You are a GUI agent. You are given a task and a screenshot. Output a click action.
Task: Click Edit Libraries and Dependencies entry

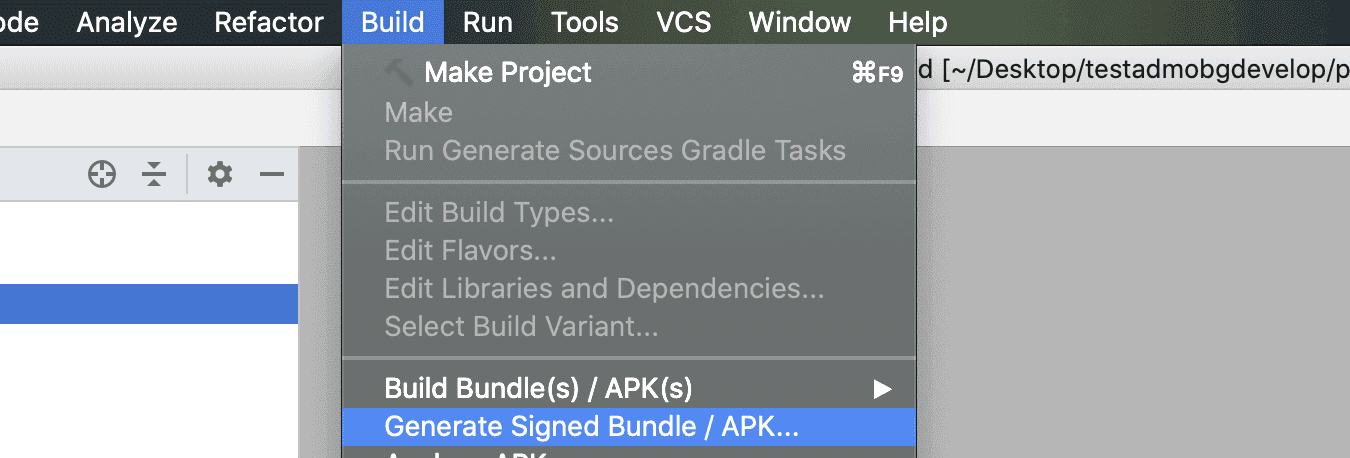point(603,289)
